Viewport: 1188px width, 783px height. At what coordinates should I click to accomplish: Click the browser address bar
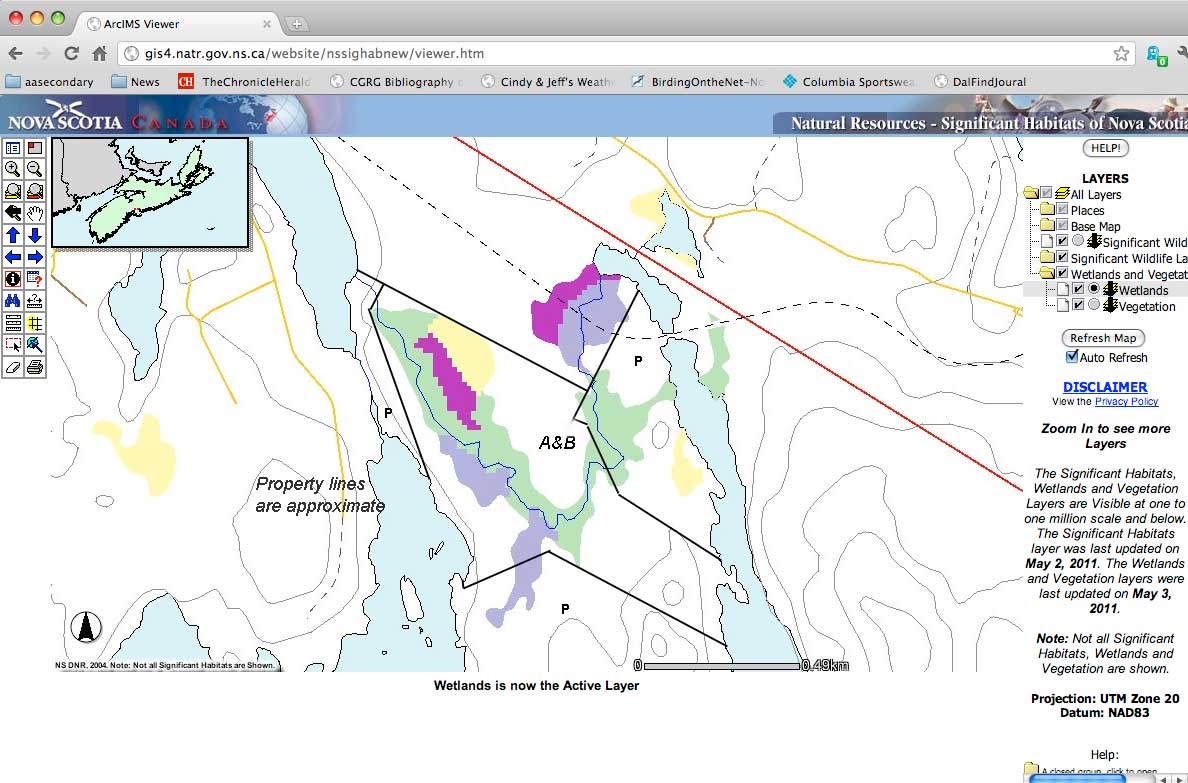626,53
